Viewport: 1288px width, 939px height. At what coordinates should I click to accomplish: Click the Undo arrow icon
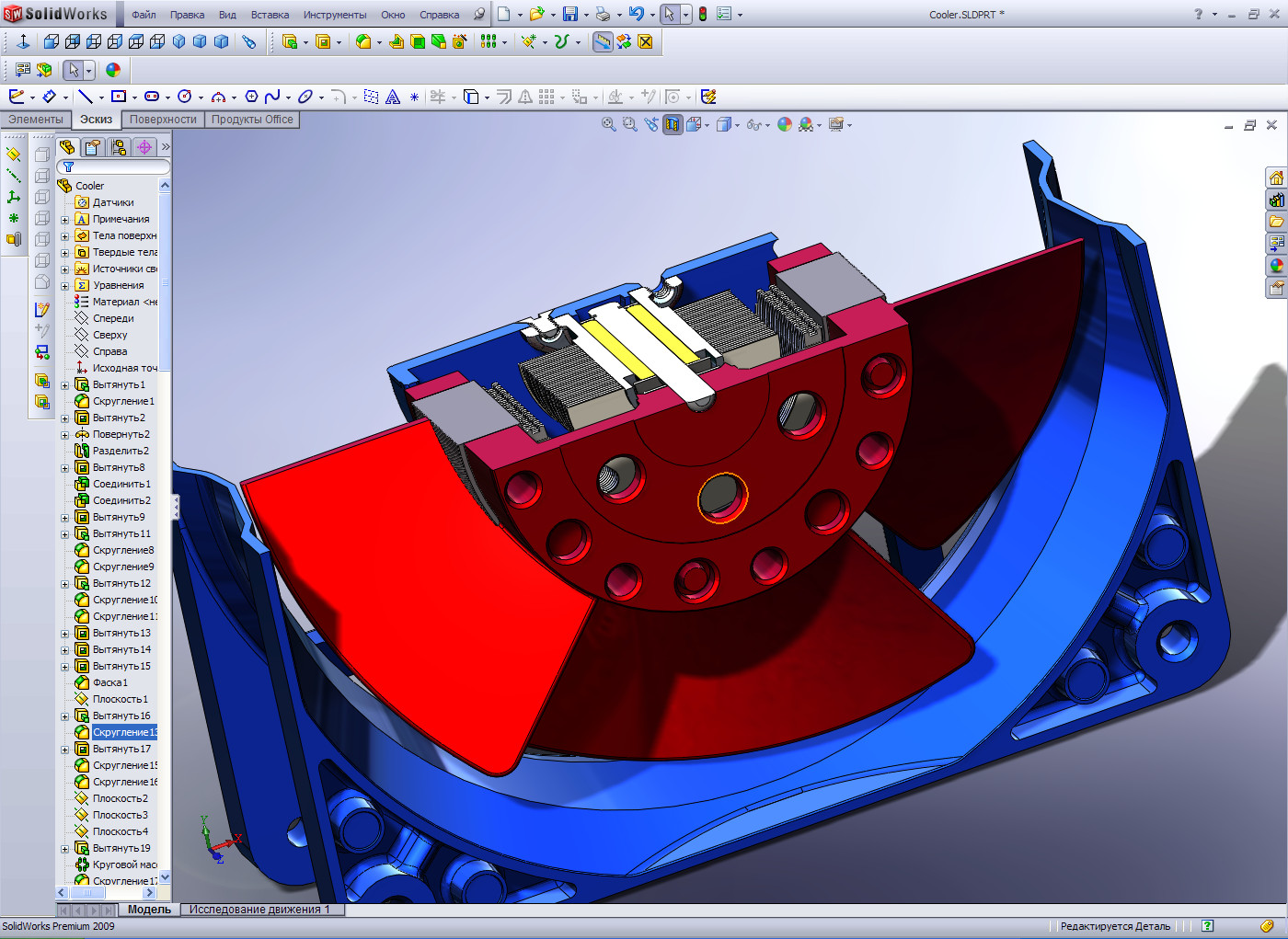coord(636,14)
